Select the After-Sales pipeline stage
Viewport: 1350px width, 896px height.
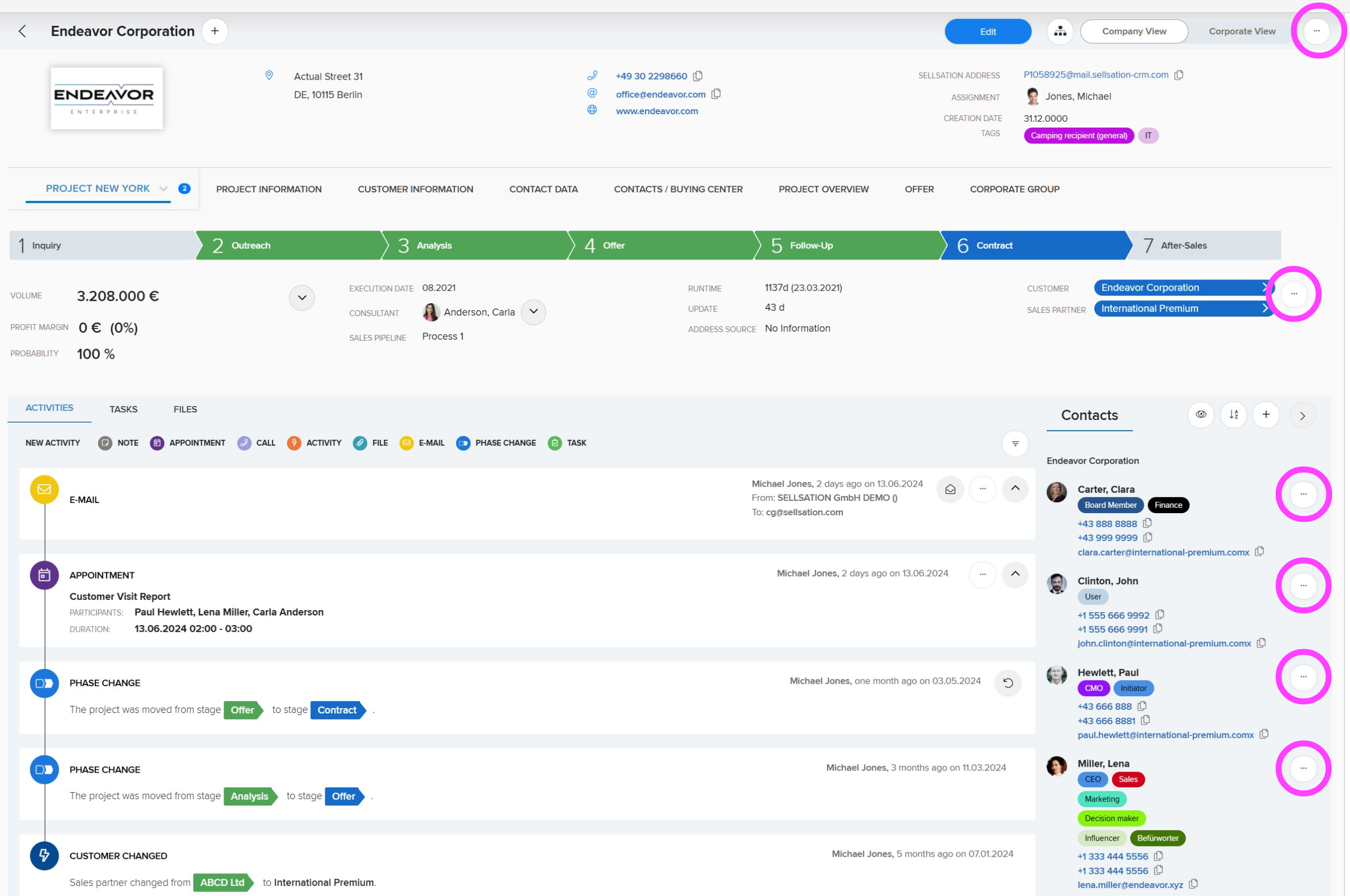1204,245
